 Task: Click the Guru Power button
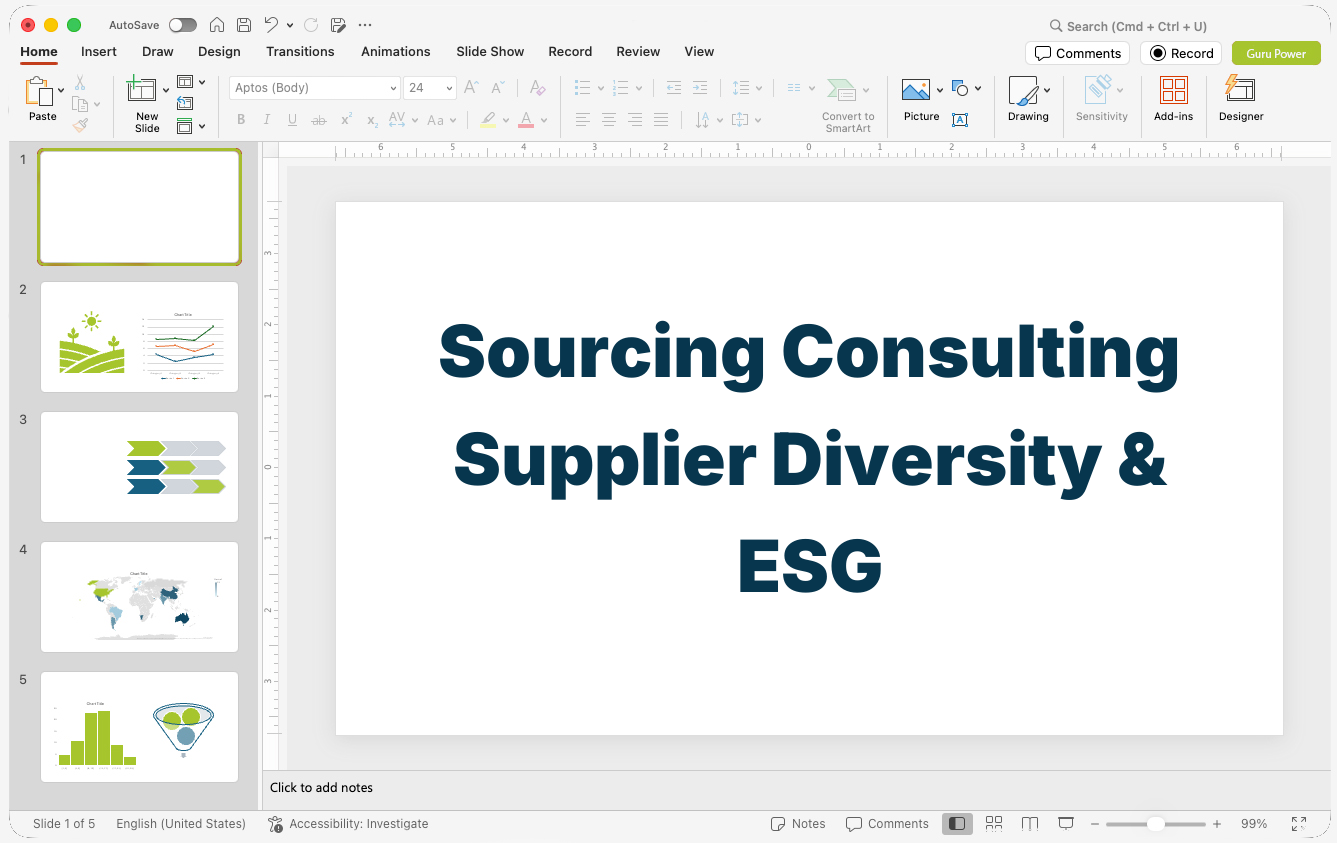(1276, 53)
